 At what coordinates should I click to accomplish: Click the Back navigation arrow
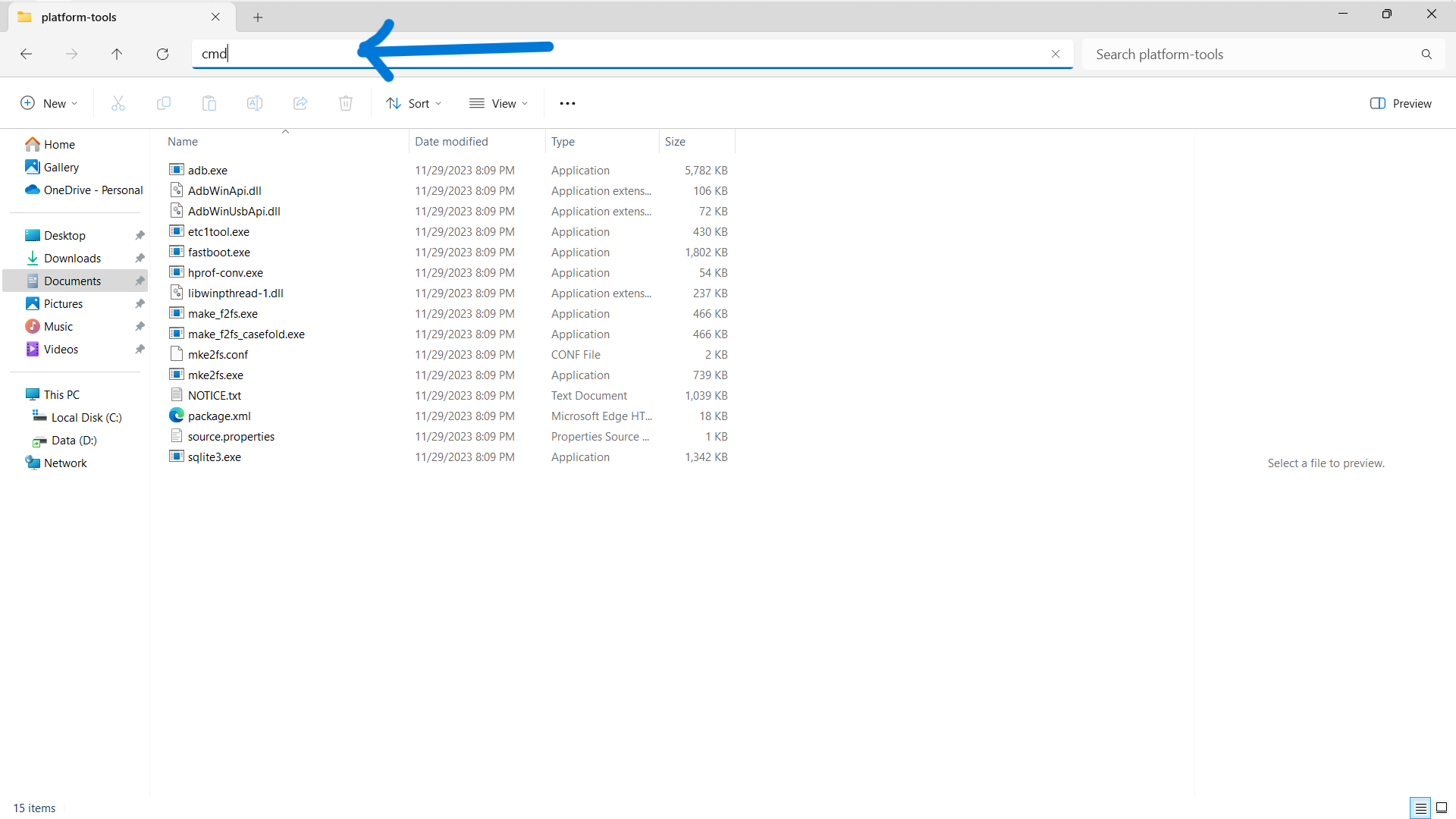tap(26, 54)
